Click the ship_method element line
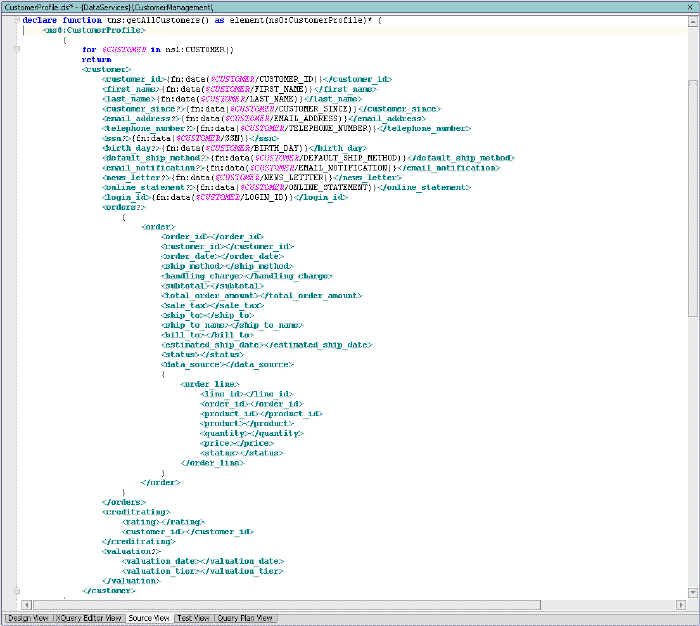The image size is (700, 626). point(227,266)
